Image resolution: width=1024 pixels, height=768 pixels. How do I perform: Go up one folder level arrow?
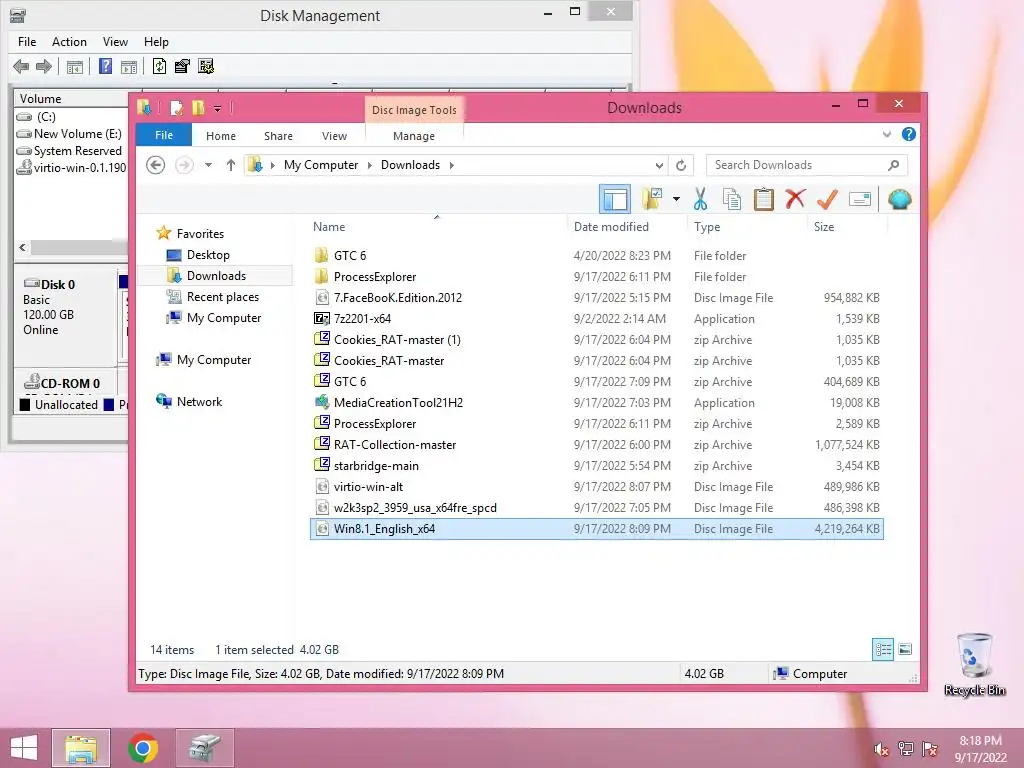(x=231, y=165)
